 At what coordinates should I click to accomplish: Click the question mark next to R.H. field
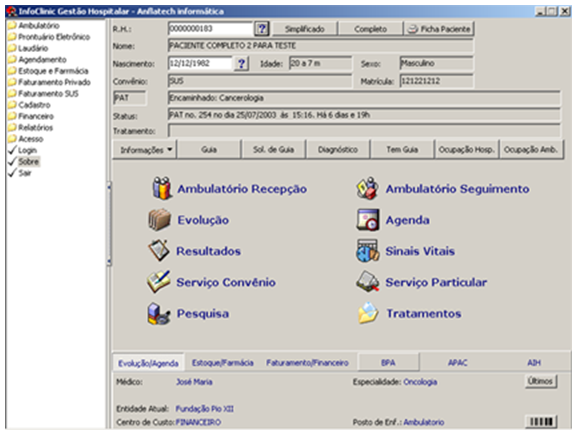(x=262, y=29)
